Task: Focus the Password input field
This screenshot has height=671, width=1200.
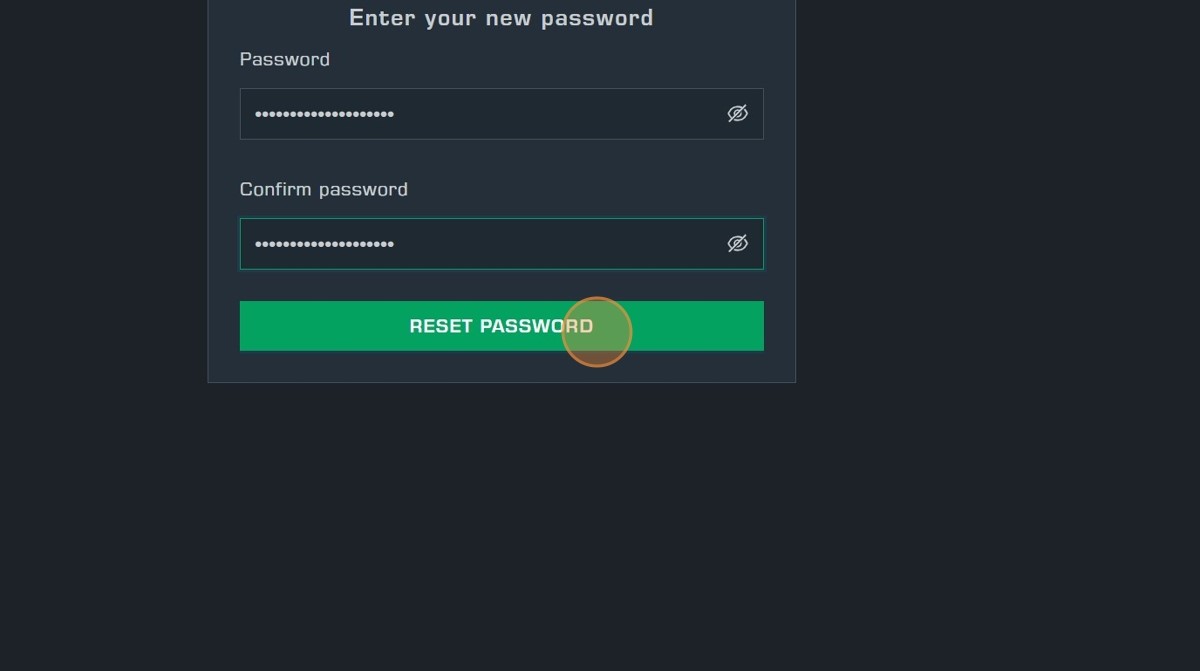Action: [x=480, y=114]
